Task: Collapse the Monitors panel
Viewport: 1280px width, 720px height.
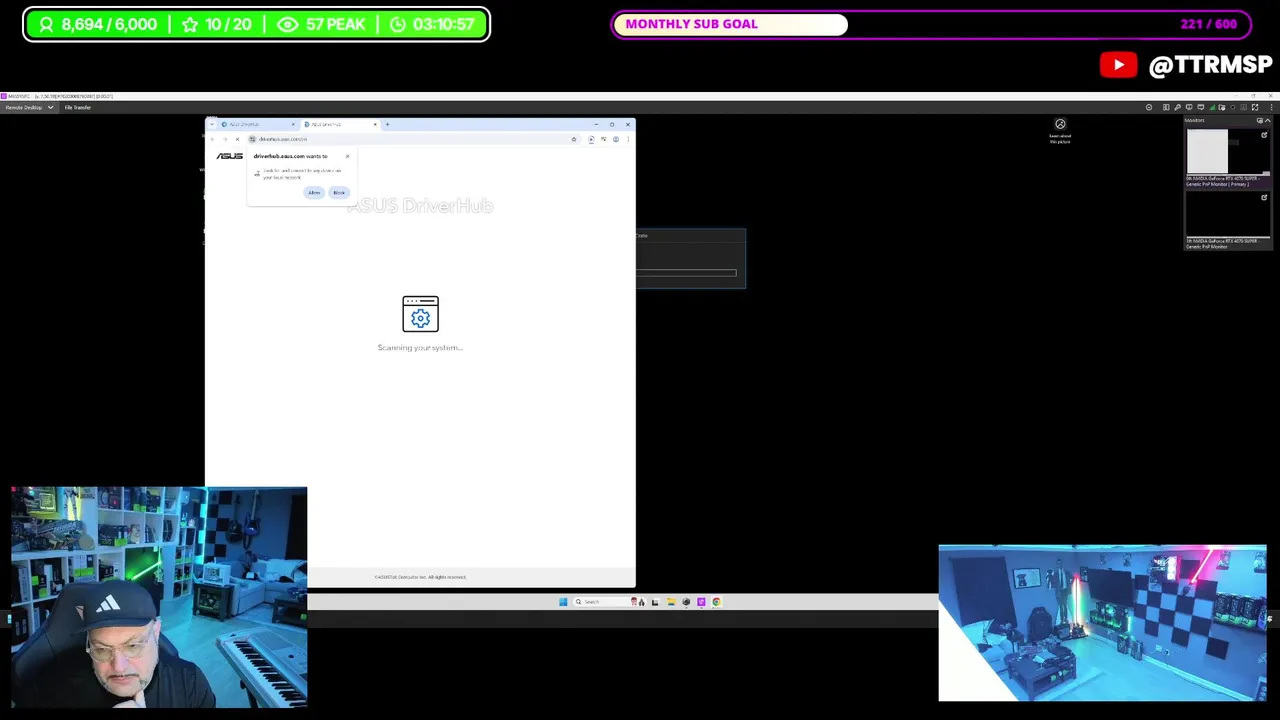Action: pyautogui.click(x=1268, y=120)
